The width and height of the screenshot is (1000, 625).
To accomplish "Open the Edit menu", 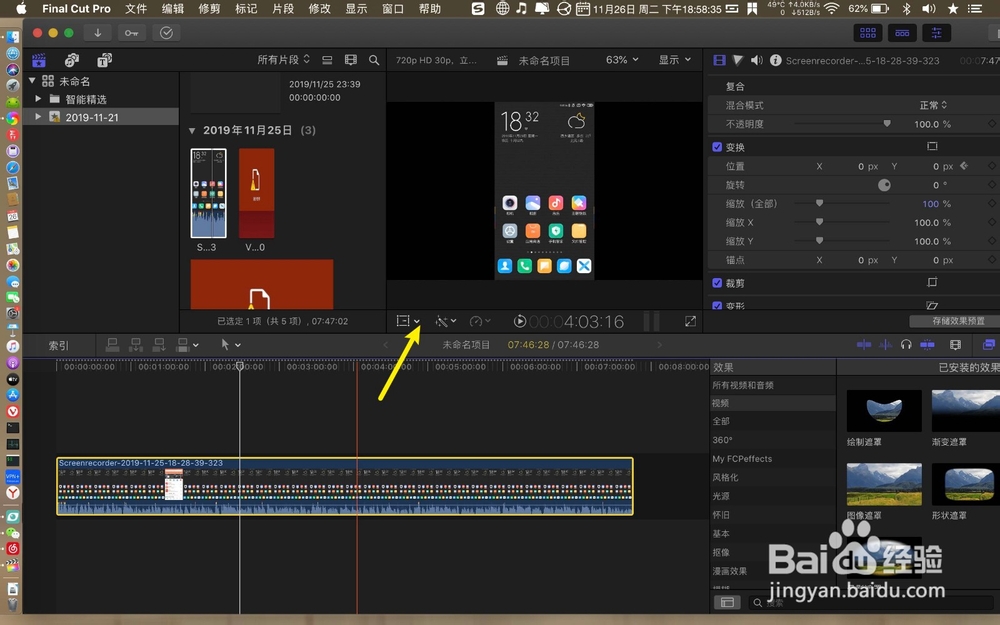I will click(173, 8).
